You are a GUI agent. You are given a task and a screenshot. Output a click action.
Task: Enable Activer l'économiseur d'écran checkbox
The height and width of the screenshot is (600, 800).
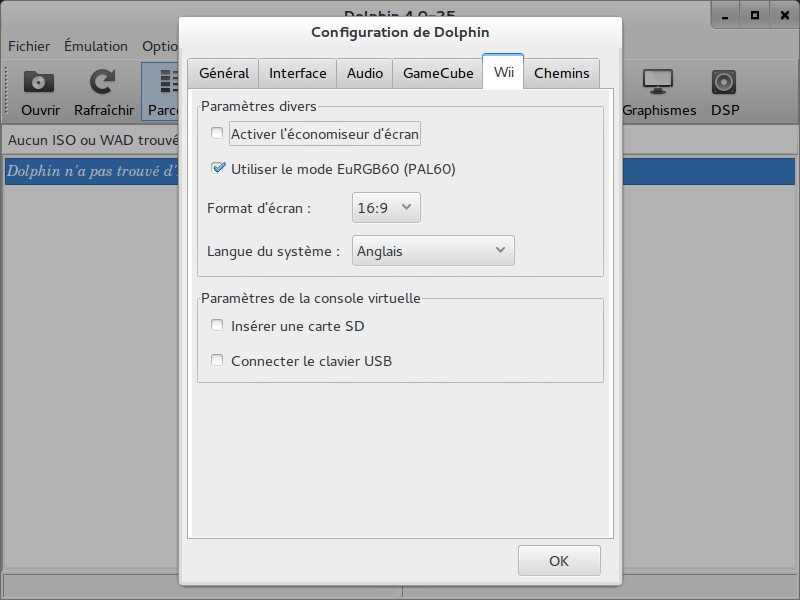tap(217, 134)
